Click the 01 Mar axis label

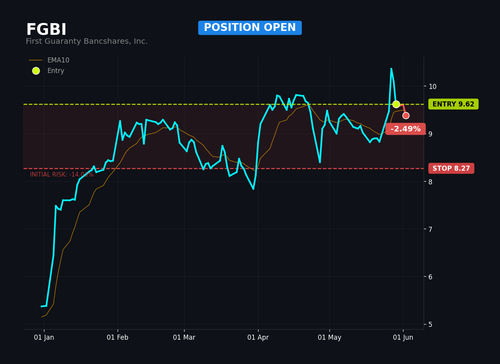[184, 337]
